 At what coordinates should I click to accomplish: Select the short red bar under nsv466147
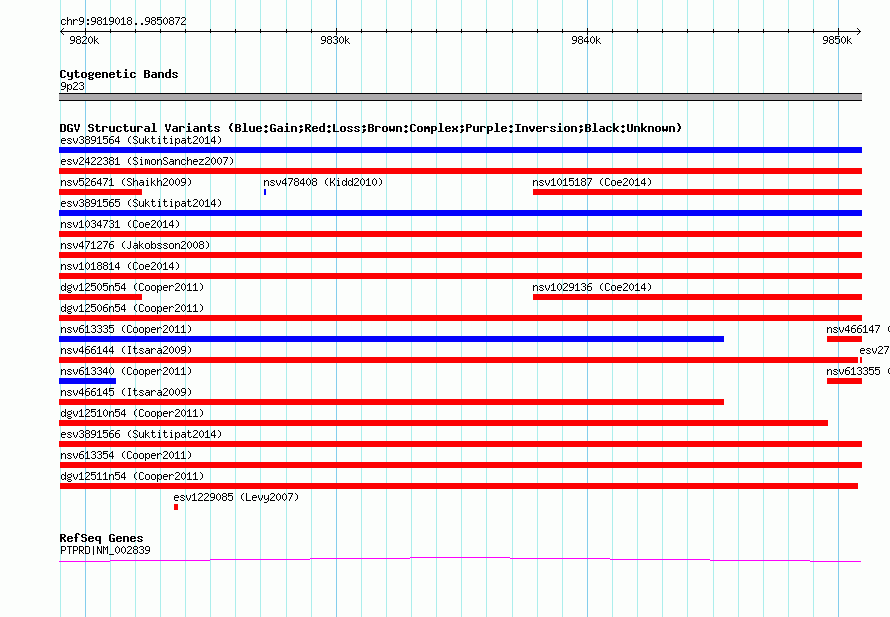coord(845,339)
